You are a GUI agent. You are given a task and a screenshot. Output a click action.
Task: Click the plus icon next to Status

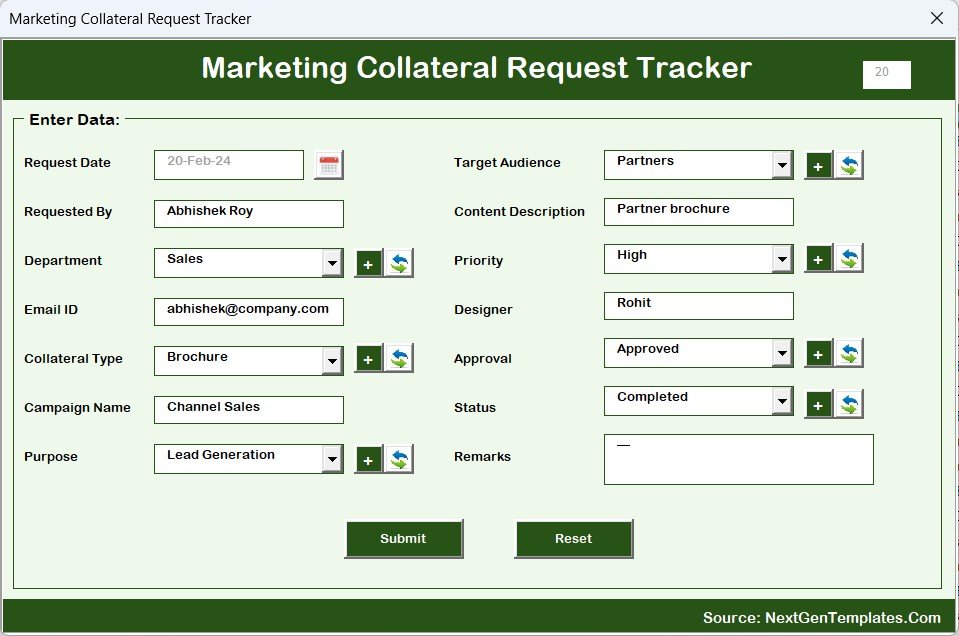[x=818, y=404]
